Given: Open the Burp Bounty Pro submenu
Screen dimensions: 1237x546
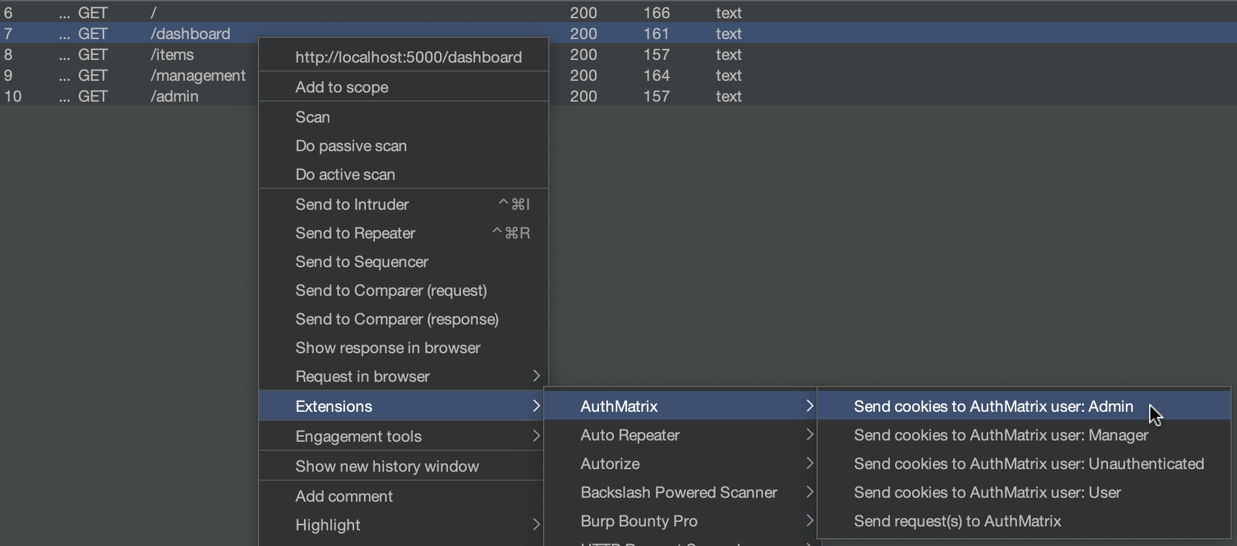Looking at the screenshot, I should click(x=682, y=521).
